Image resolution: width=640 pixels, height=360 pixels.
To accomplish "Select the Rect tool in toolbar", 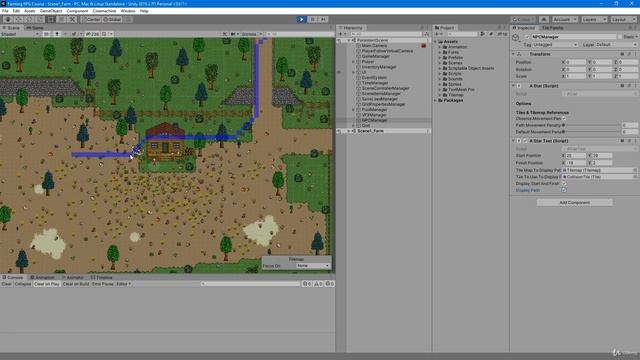I will click(x=51, y=19).
